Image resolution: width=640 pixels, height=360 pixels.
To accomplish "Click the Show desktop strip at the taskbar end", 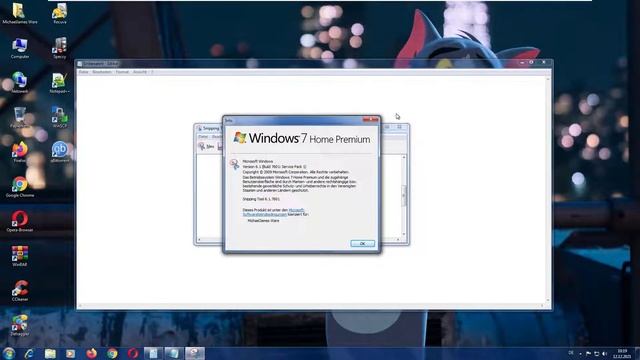I will tap(637, 353).
